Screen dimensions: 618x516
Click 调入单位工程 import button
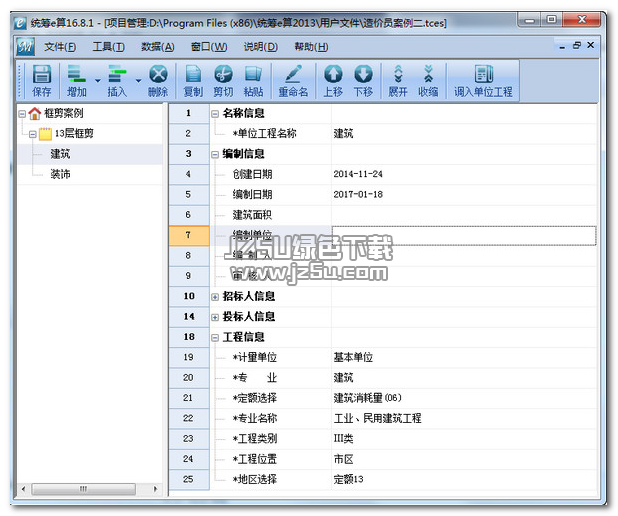(x=483, y=80)
